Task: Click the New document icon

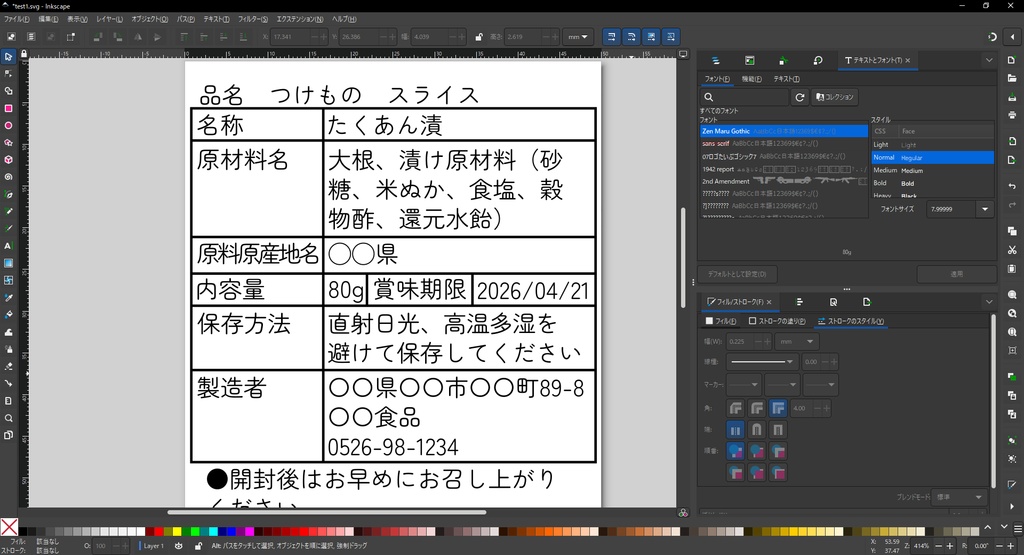Action: click(x=1012, y=60)
